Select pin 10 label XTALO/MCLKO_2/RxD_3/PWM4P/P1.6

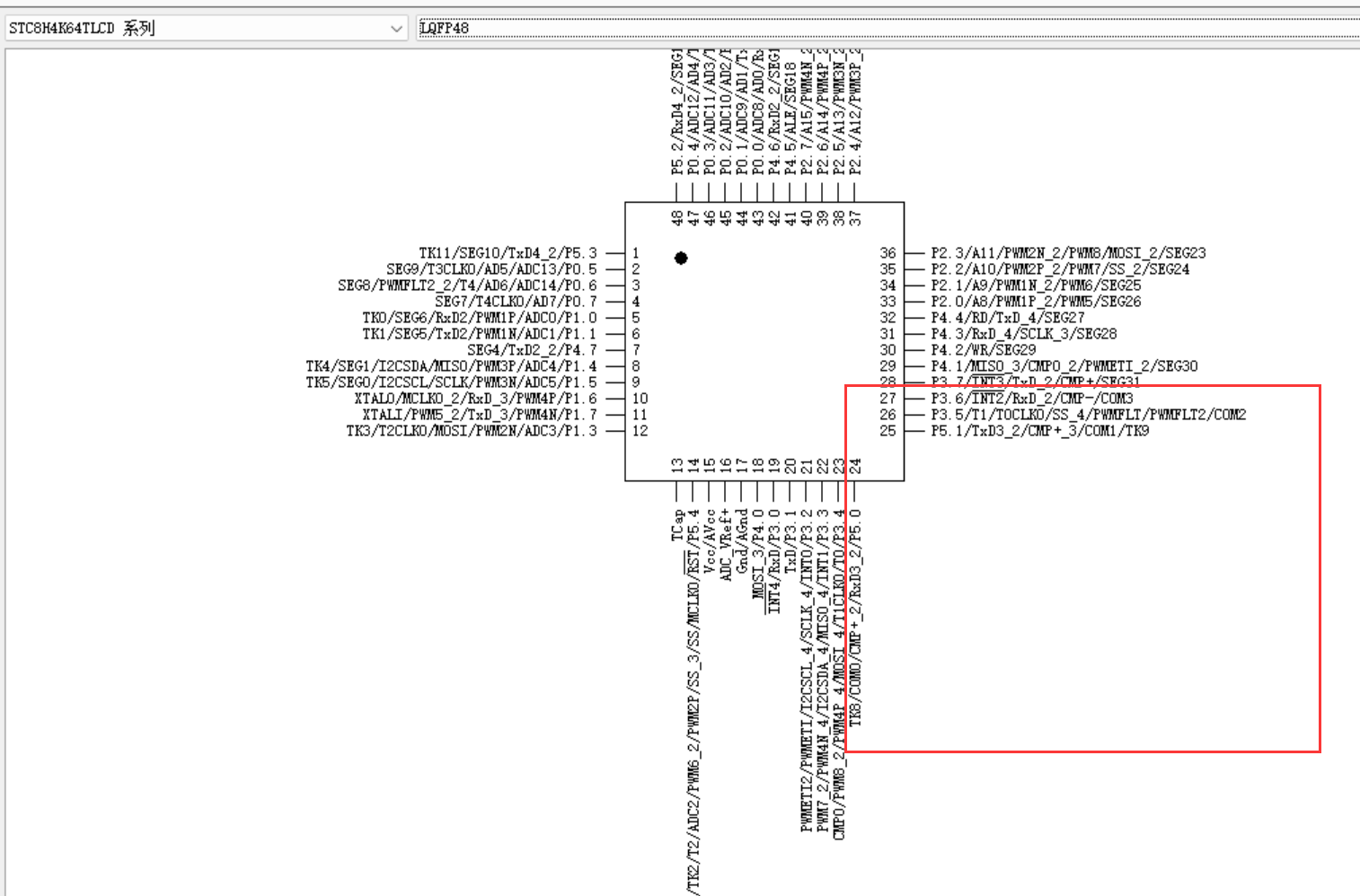click(x=475, y=399)
